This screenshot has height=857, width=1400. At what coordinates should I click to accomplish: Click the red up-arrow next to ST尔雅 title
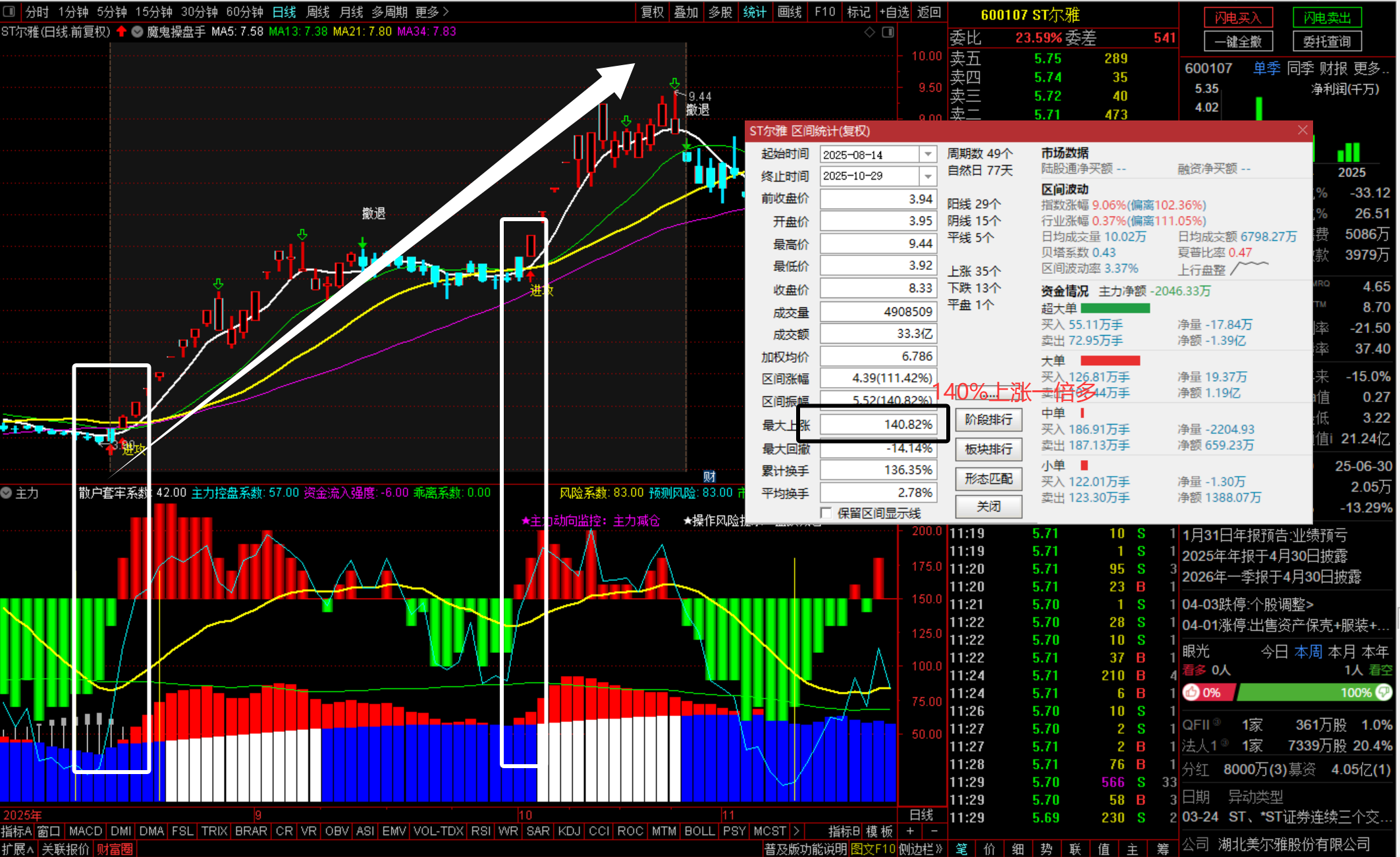(121, 31)
